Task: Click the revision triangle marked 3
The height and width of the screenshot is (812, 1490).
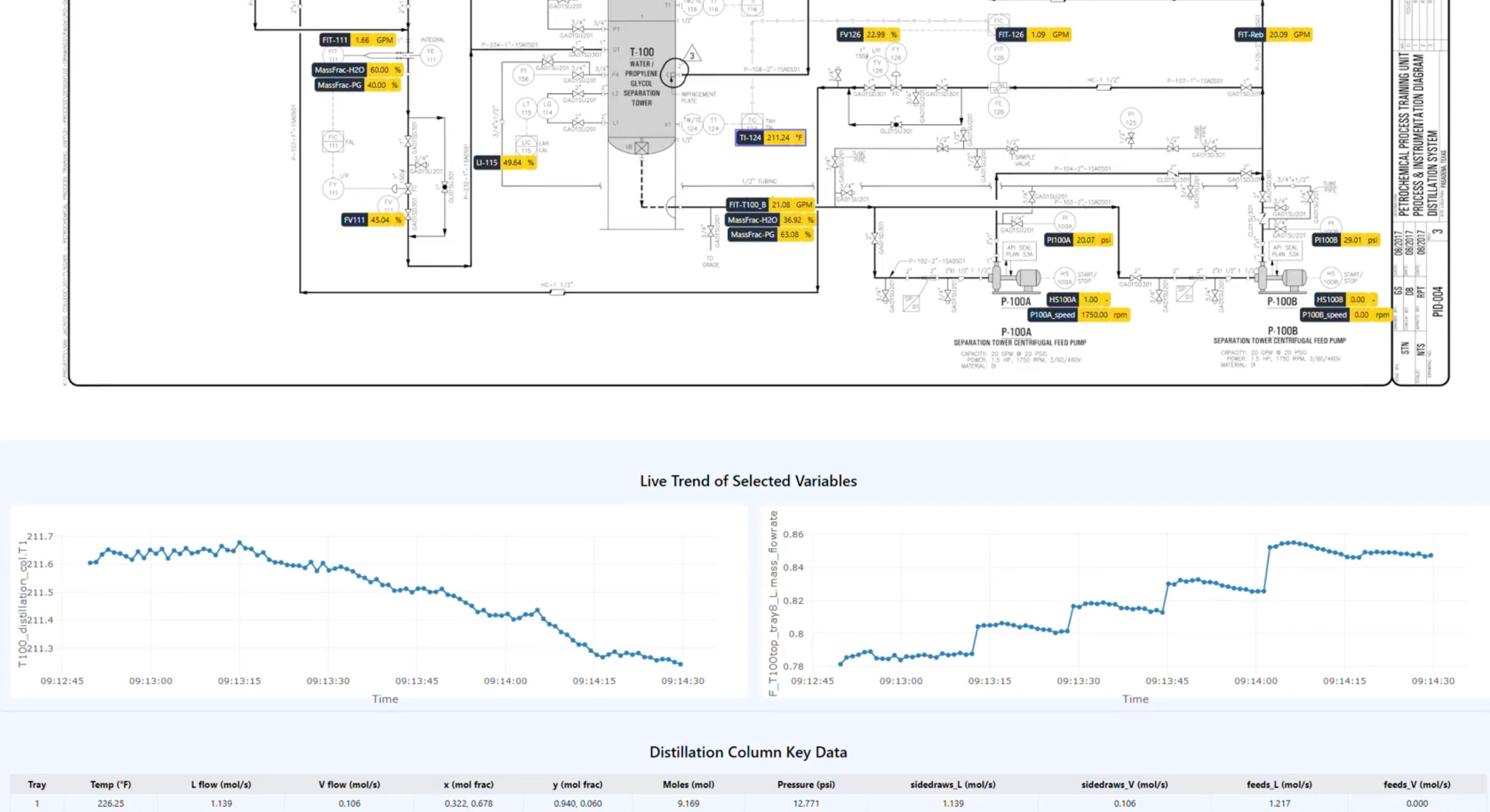Action: [x=692, y=55]
